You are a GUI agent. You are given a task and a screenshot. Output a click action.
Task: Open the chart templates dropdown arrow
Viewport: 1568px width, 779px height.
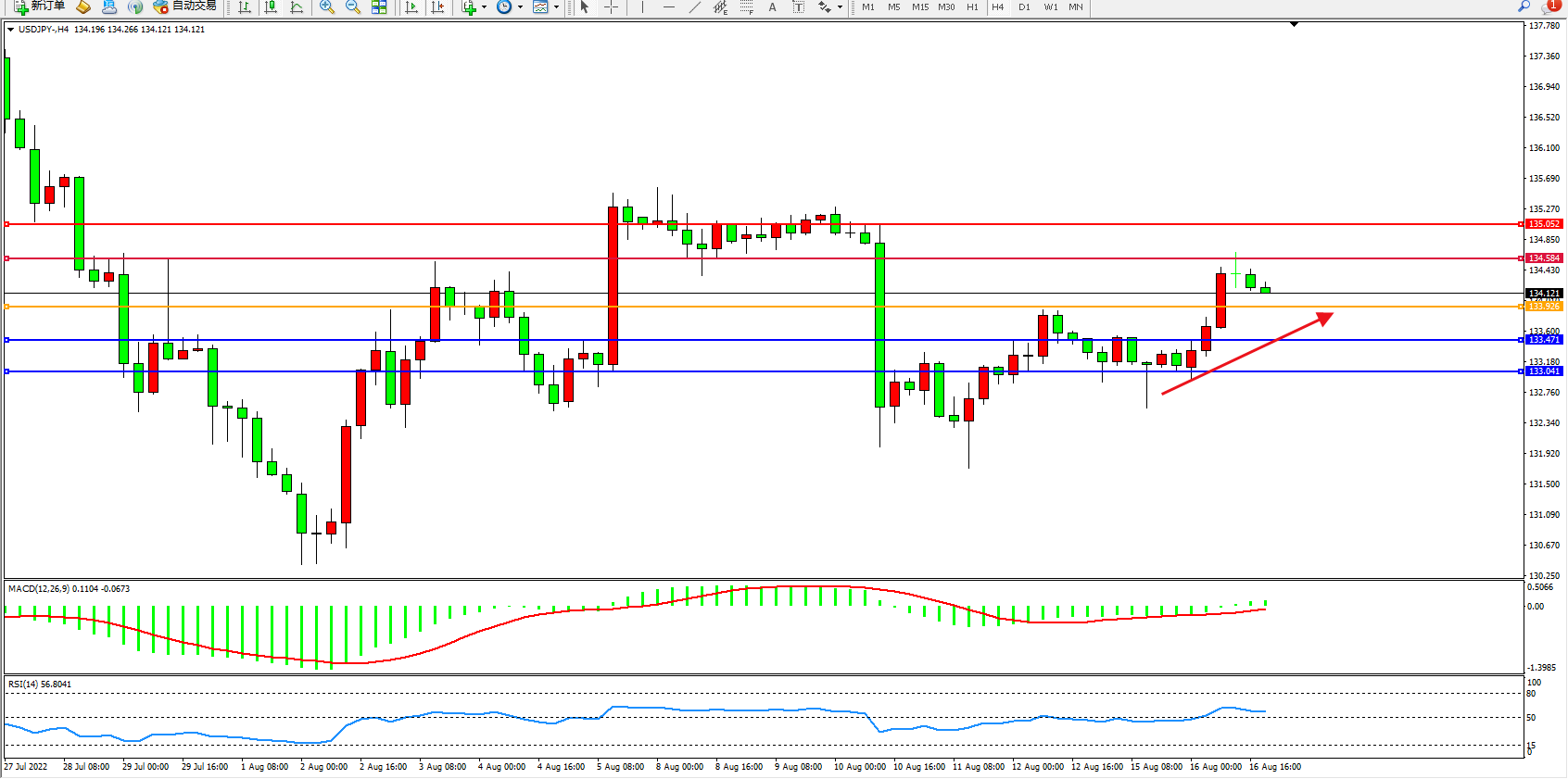[556, 7]
